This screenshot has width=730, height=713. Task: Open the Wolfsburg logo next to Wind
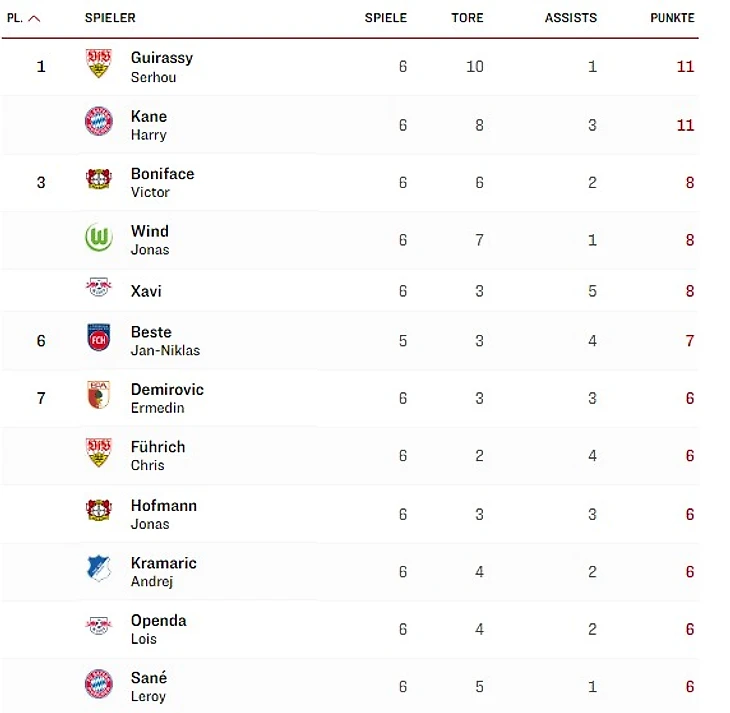pyautogui.click(x=98, y=238)
